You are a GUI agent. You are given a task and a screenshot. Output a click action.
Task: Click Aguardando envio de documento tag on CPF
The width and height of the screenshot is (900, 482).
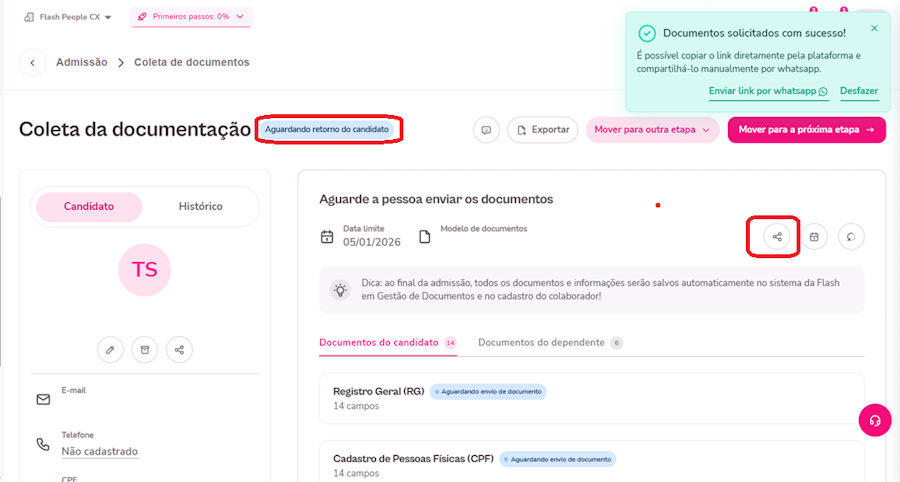[x=557, y=460]
